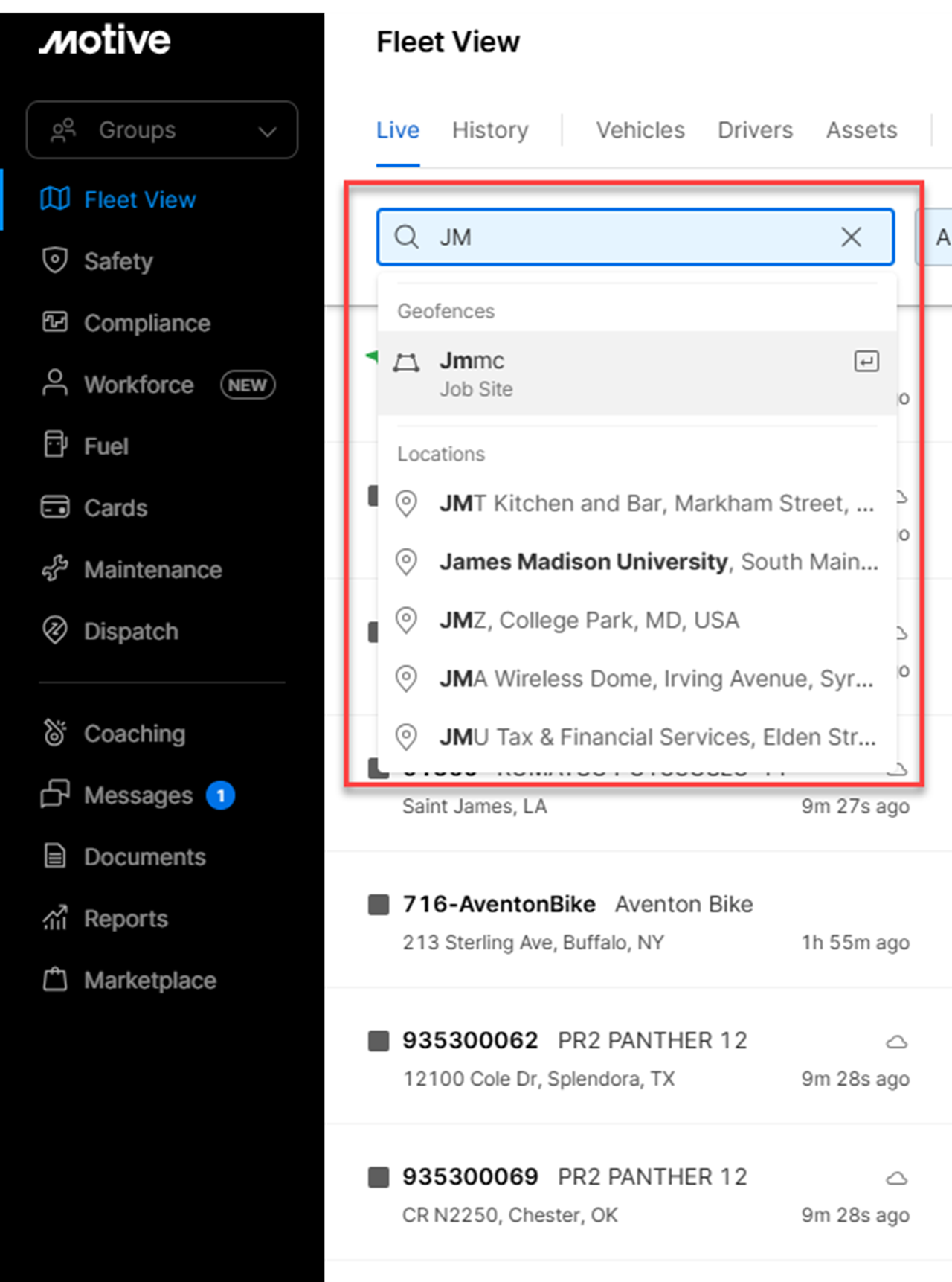Screen dimensions: 952x1282
Task: Open the 716-AventonBike vehicle row
Action: 638,921
